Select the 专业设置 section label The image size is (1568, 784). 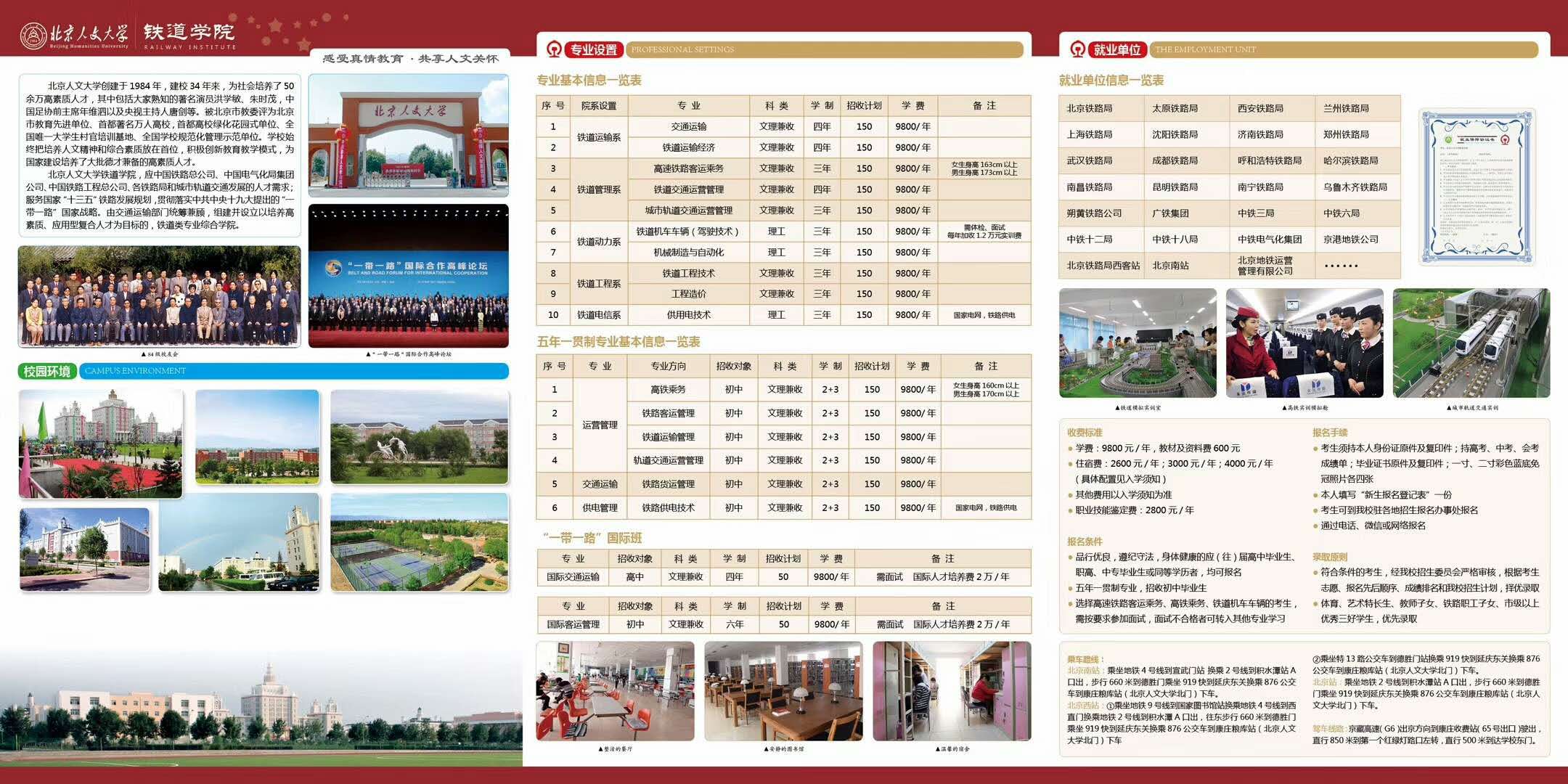coord(593,49)
